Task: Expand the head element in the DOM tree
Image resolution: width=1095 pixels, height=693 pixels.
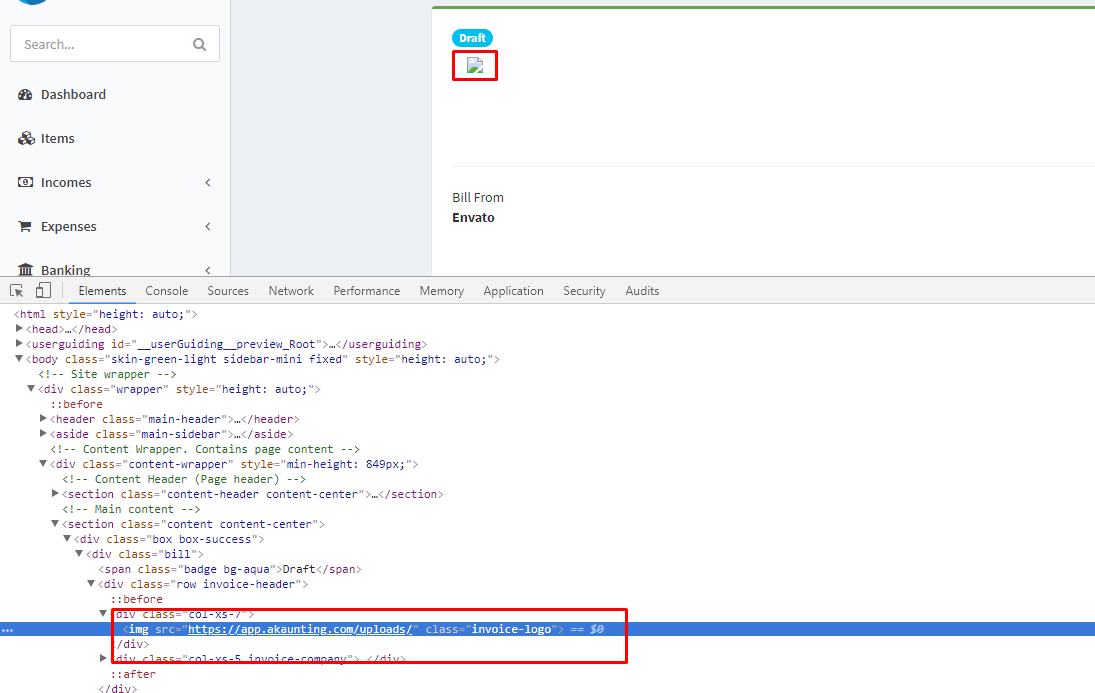Action: coord(19,328)
